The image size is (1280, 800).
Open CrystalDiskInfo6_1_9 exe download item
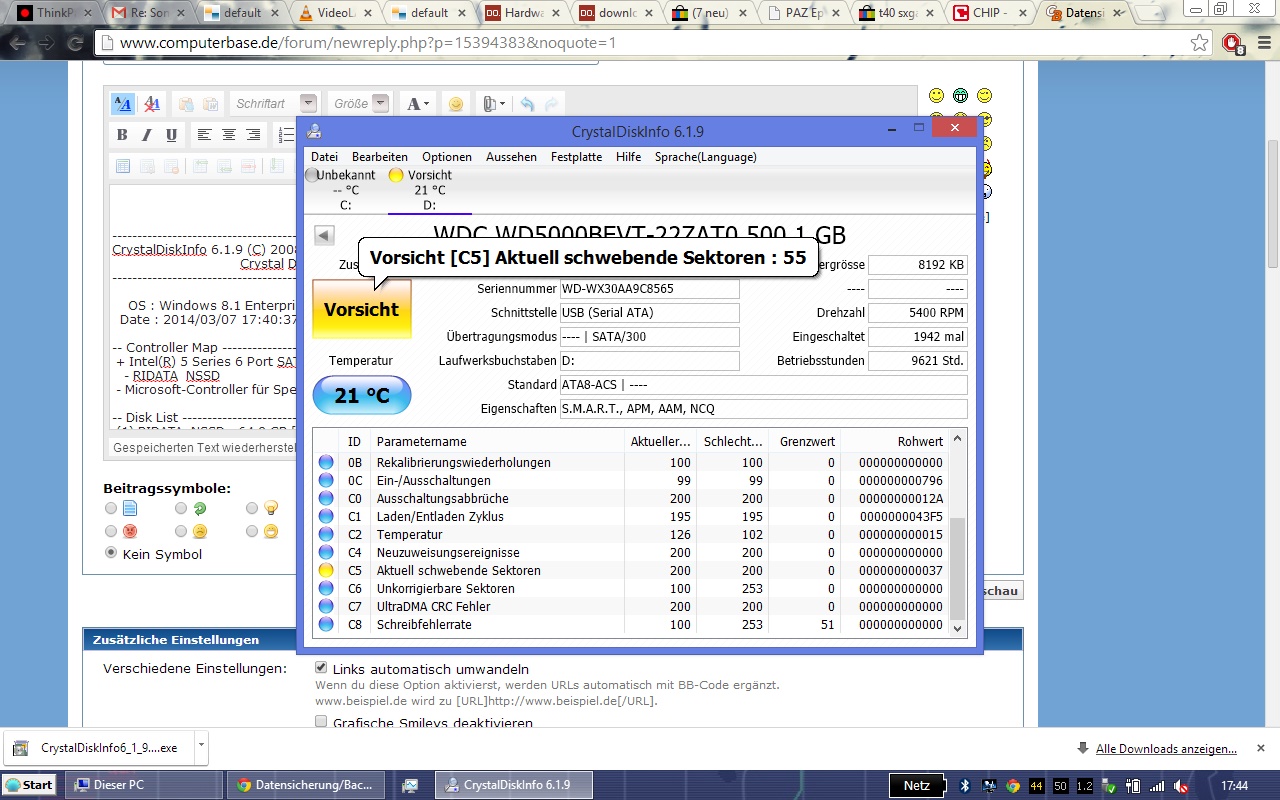[x=97, y=747]
